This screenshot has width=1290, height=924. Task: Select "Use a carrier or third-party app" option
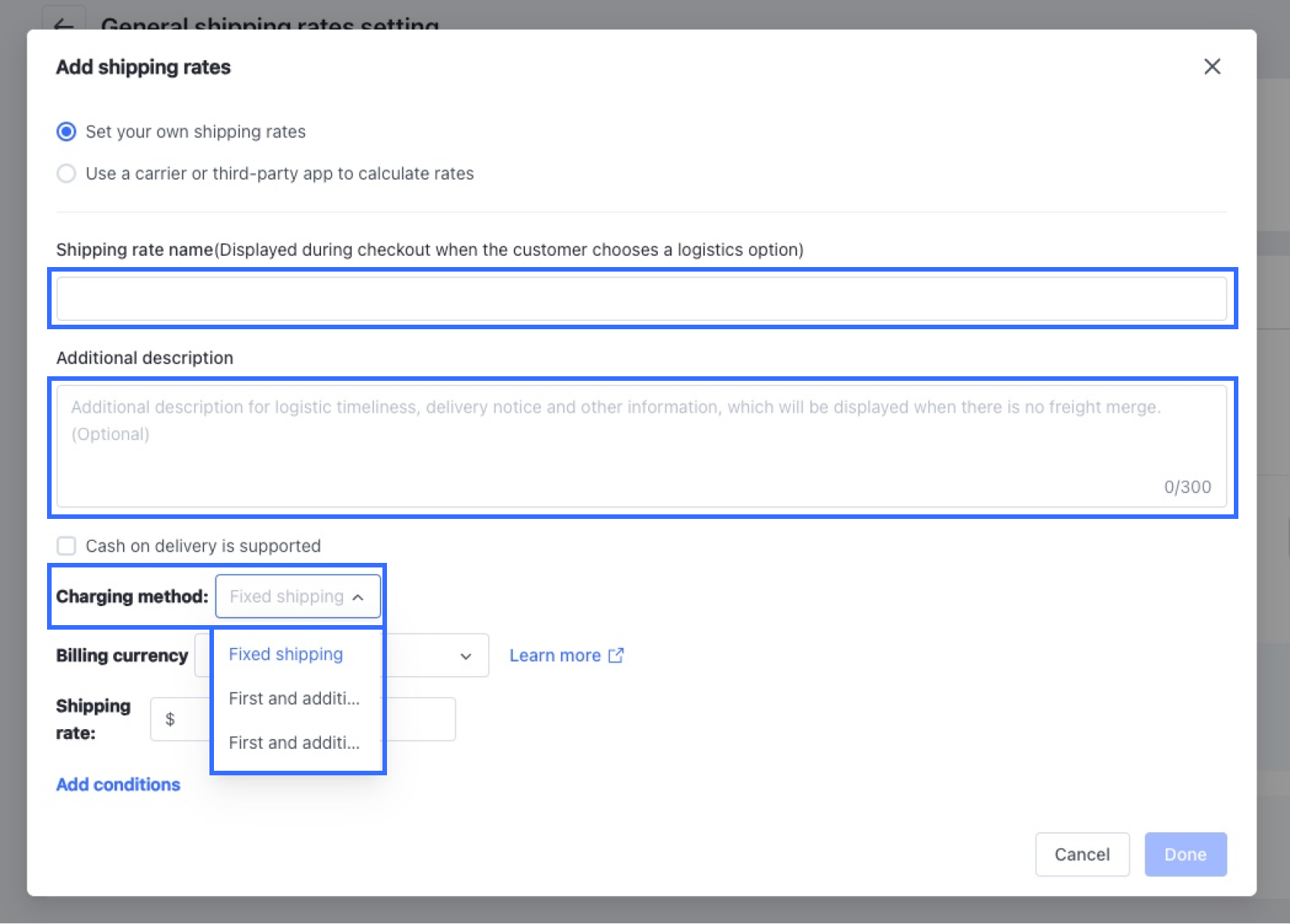[66, 173]
